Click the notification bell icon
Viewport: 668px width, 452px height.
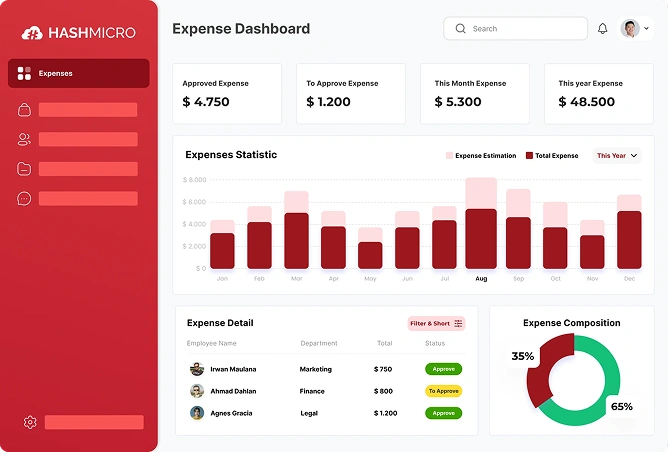pos(602,29)
